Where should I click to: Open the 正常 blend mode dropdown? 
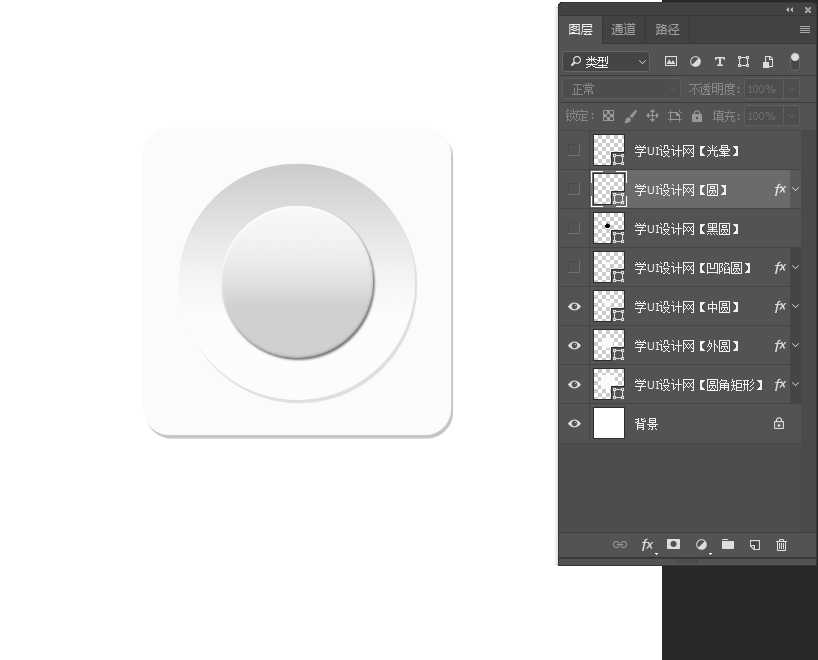coord(621,89)
